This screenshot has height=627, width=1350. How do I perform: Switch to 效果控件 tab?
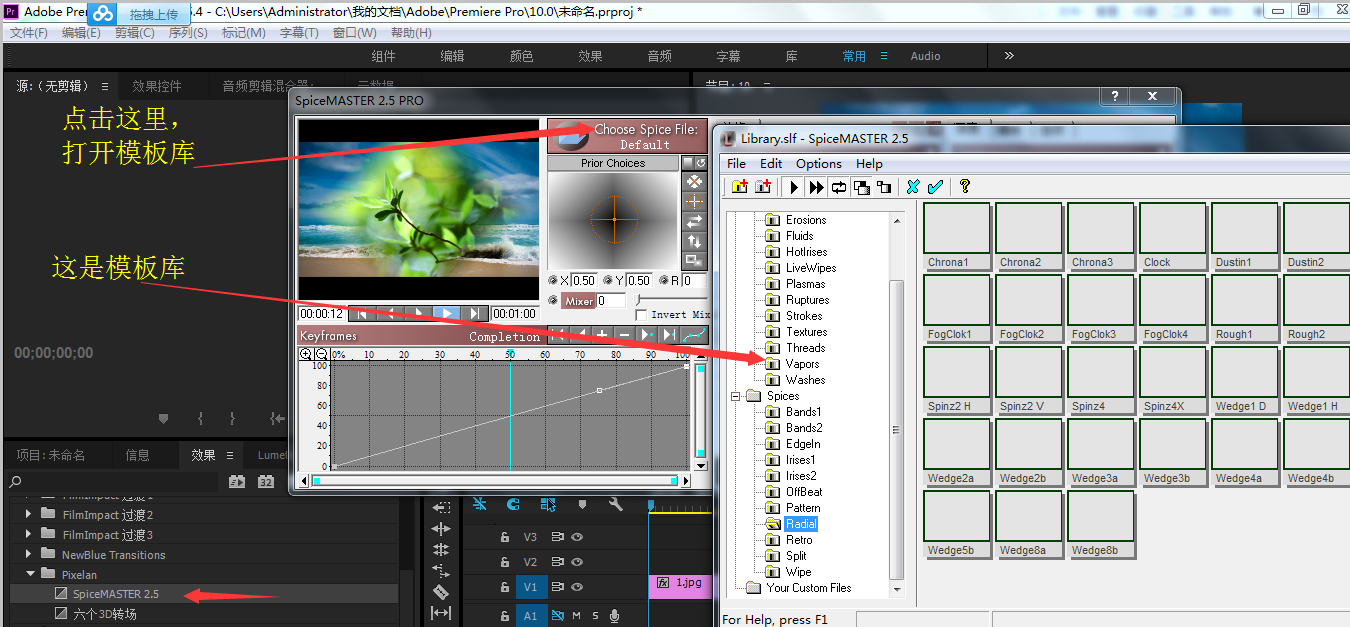pyautogui.click(x=157, y=86)
